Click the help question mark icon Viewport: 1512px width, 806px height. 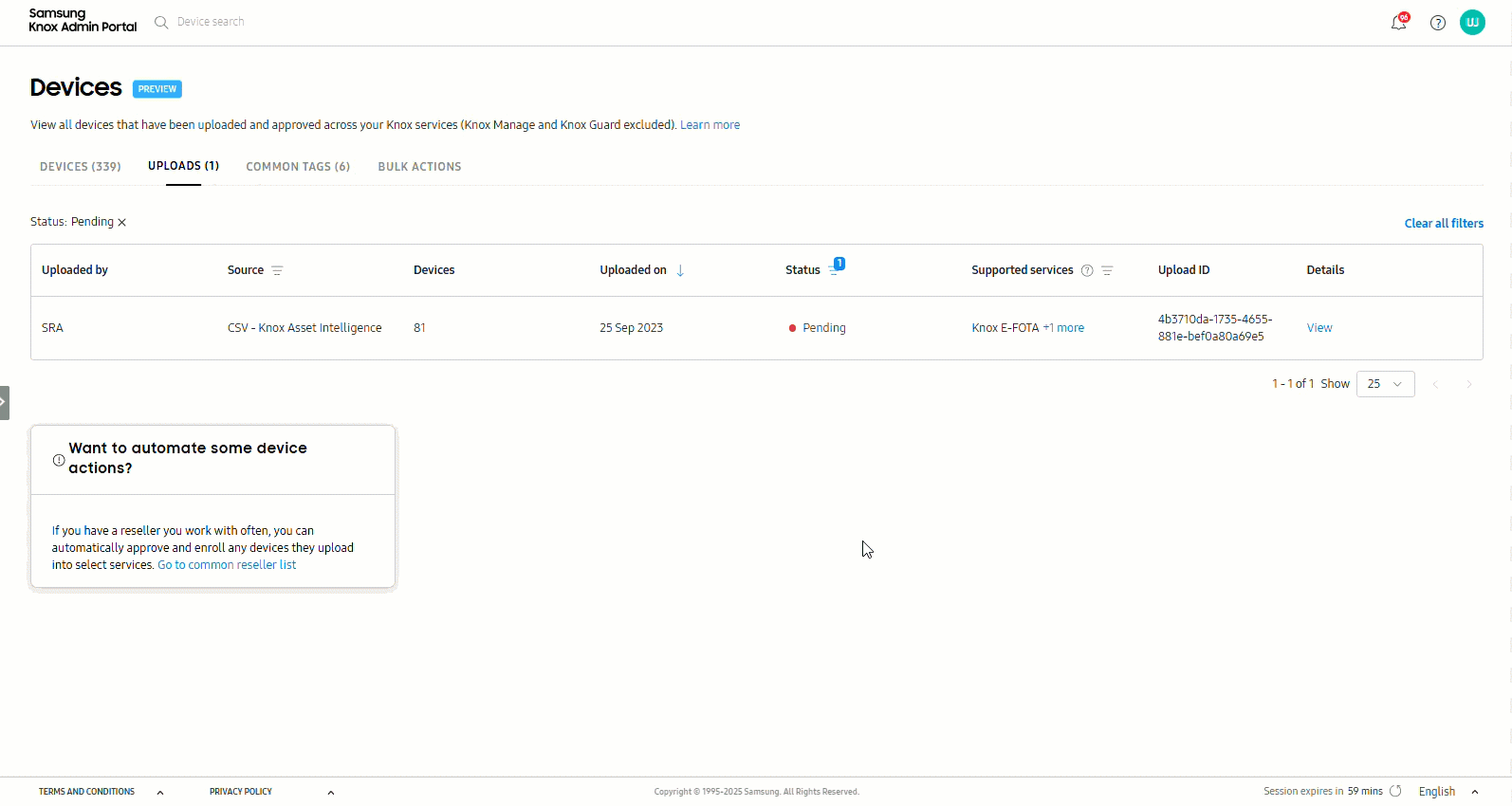pyautogui.click(x=1438, y=23)
